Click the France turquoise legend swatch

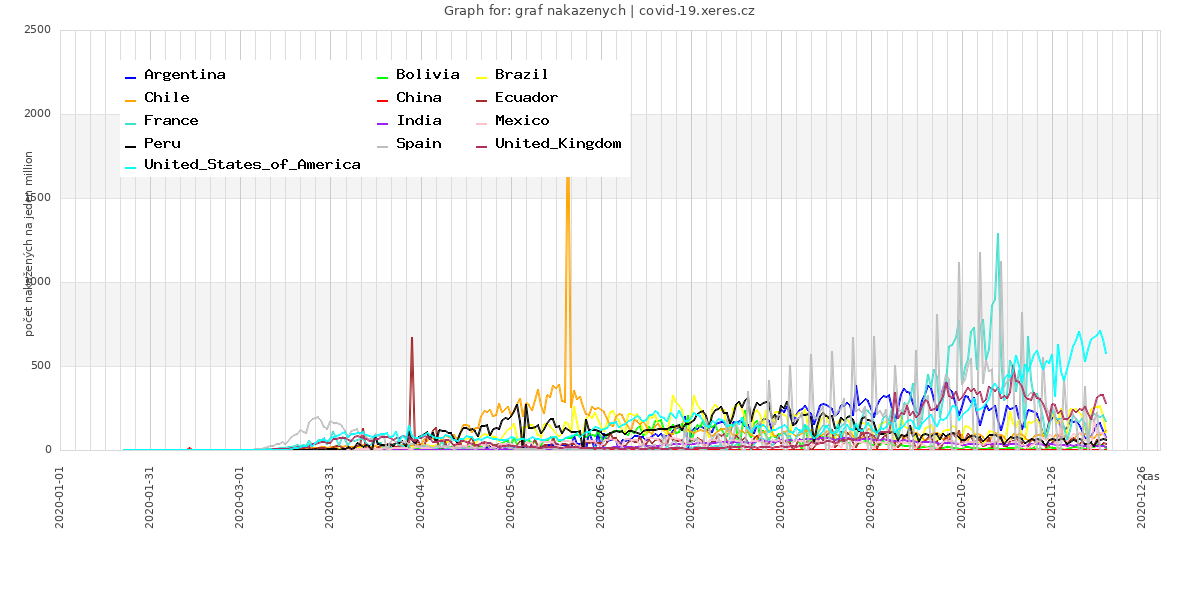pyautogui.click(x=130, y=123)
